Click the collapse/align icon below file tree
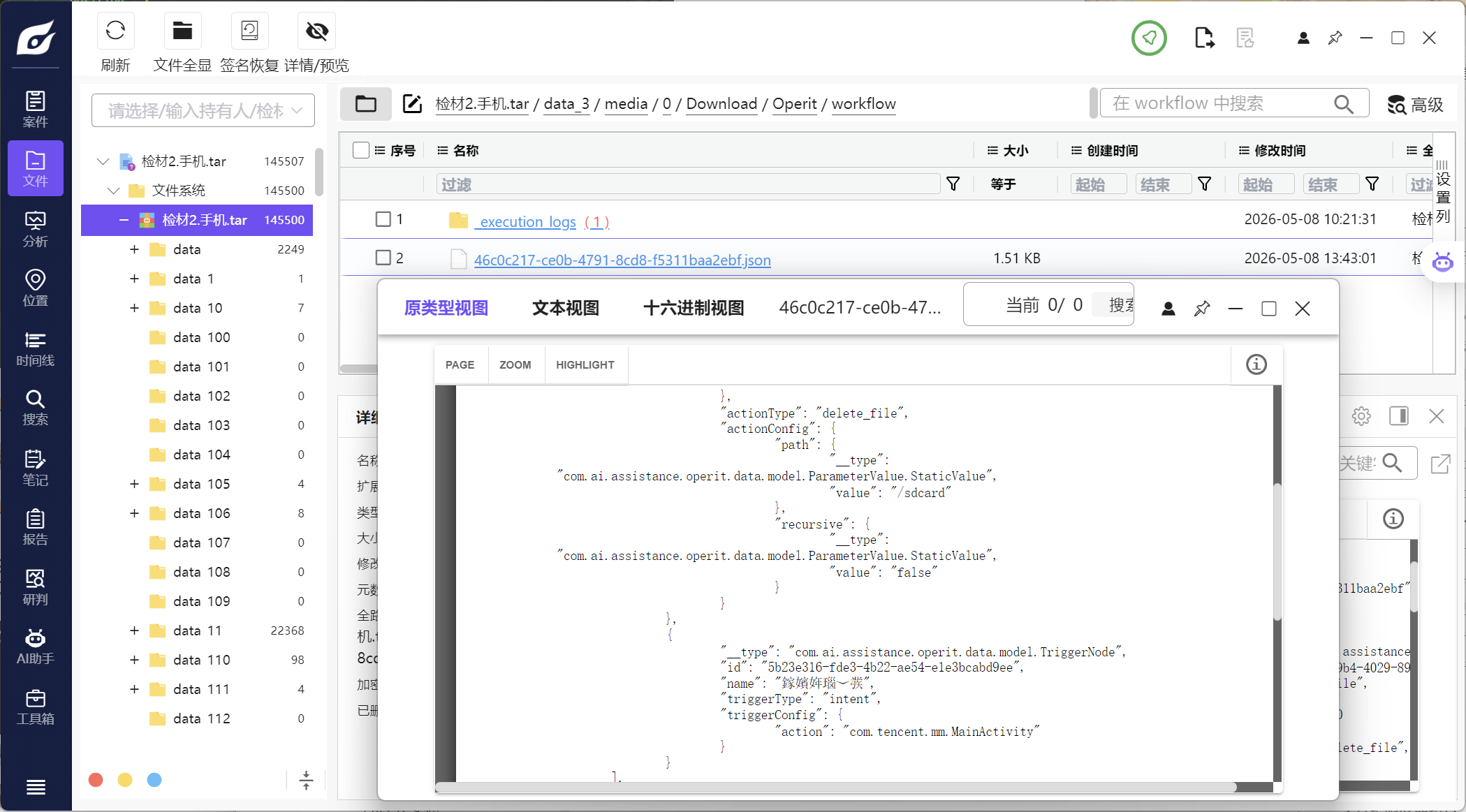The image size is (1466, 812). point(306,780)
